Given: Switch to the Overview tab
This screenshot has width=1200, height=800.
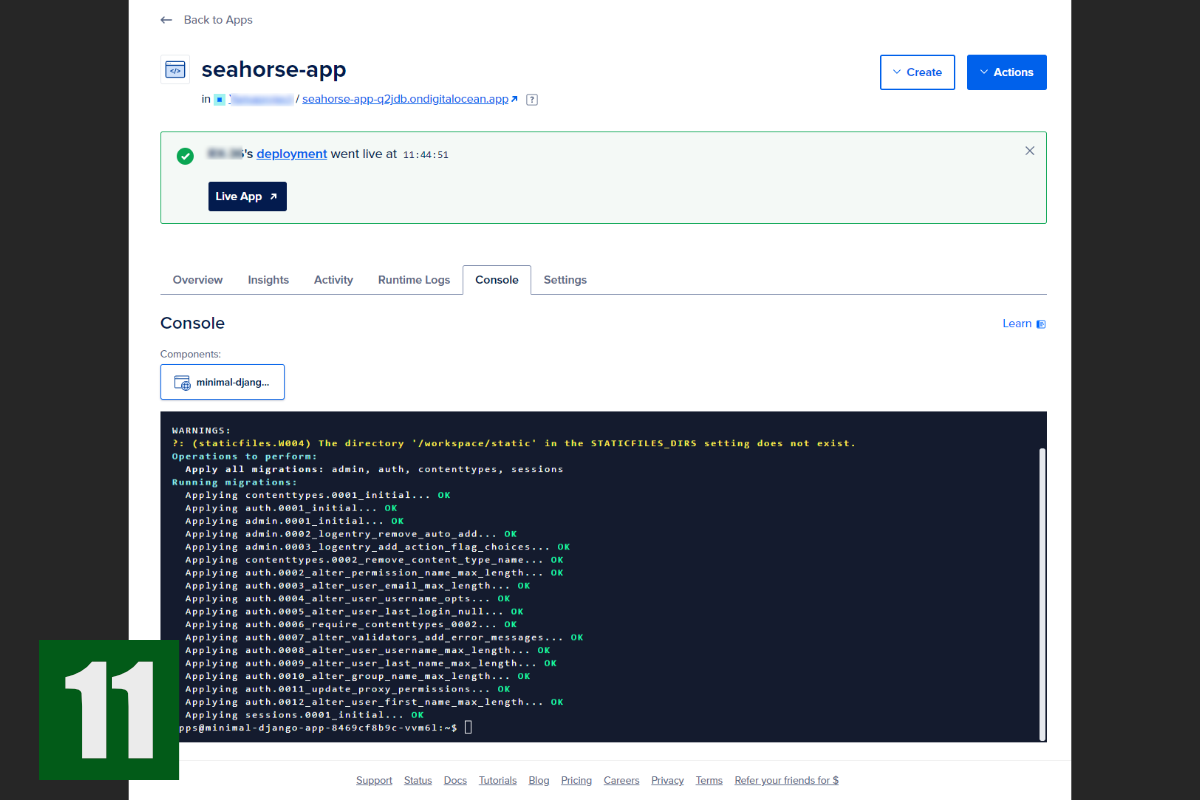Looking at the screenshot, I should pos(198,280).
